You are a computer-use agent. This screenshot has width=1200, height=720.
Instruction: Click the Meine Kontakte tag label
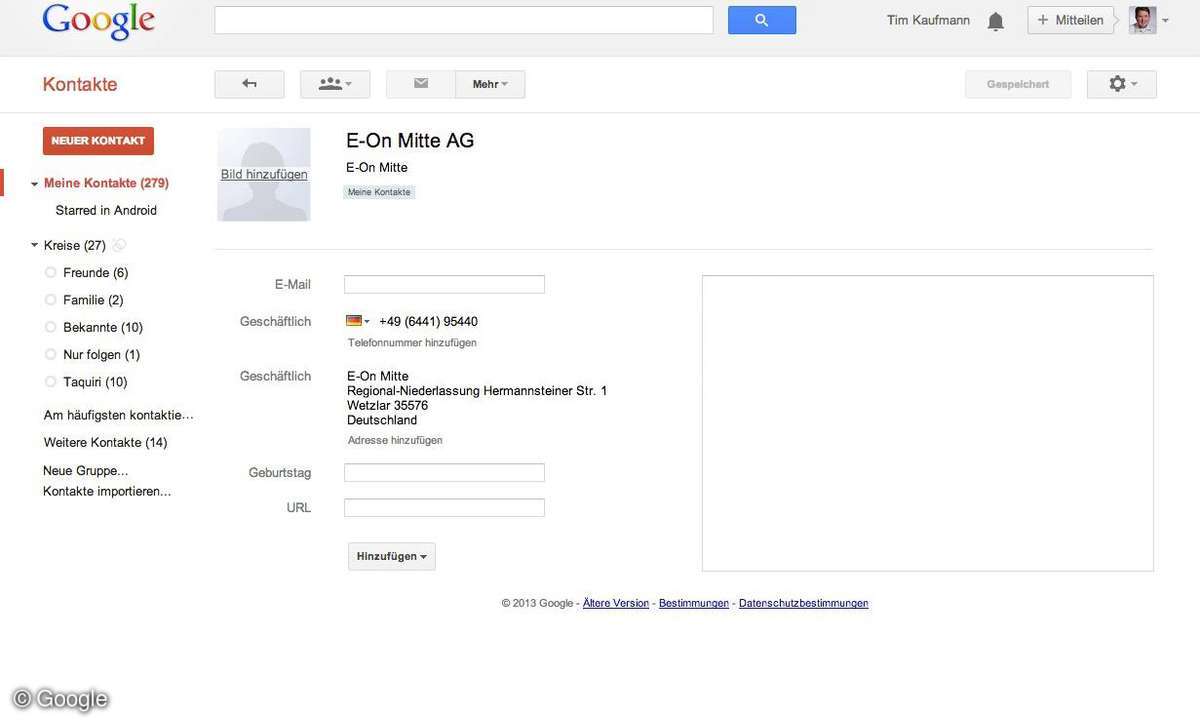tap(379, 192)
